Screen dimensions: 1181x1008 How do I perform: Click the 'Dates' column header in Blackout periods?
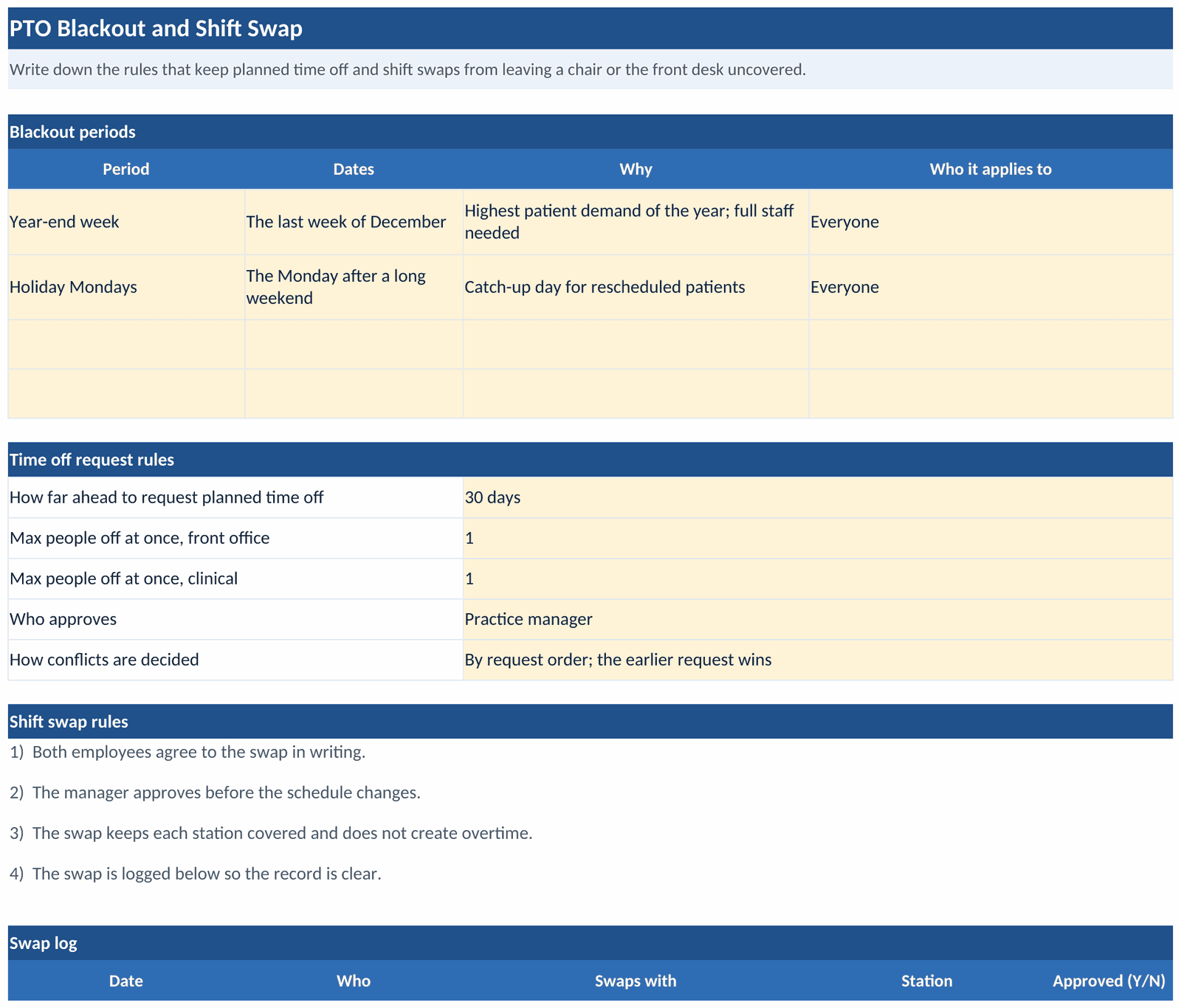[x=354, y=169]
